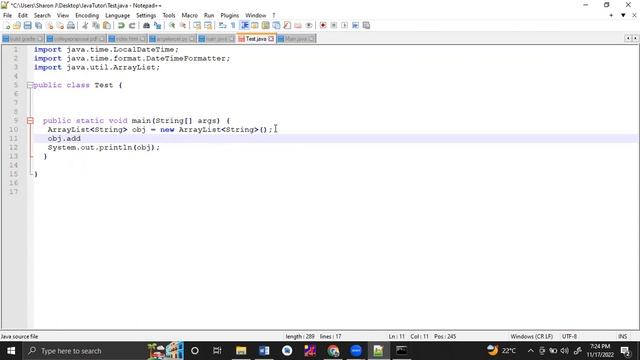Screen dimensions: 640x360
Task: Click the "System.out.println(obj);" line
Action: click(104, 147)
